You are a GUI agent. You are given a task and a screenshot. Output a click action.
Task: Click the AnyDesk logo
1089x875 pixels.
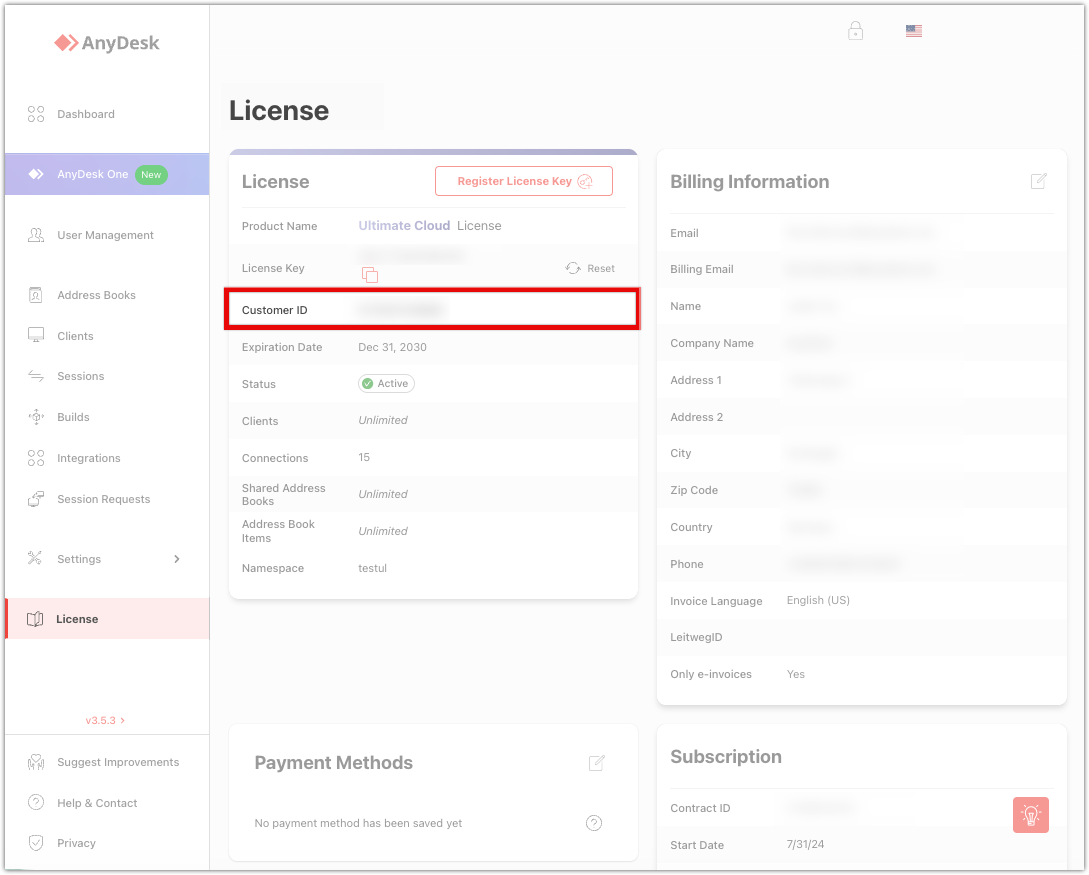tap(107, 43)
